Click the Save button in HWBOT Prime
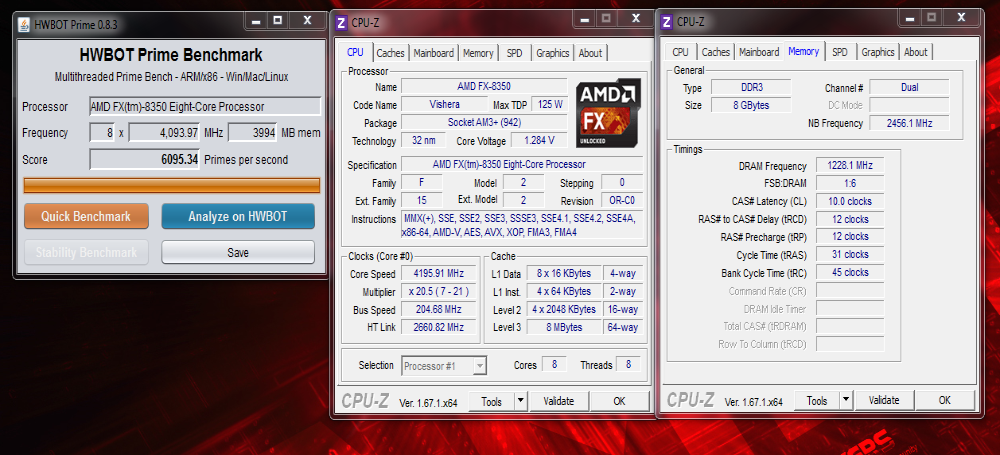The image size is (1000, 455). click(x=238, y=252)
